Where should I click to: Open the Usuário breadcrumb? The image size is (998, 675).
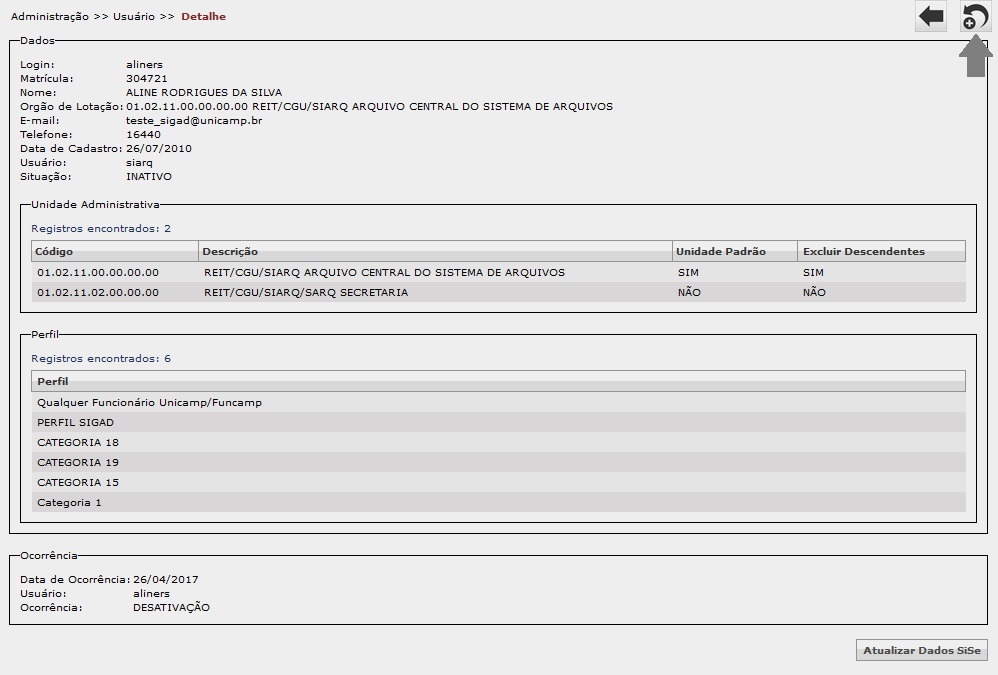[134, 17]
